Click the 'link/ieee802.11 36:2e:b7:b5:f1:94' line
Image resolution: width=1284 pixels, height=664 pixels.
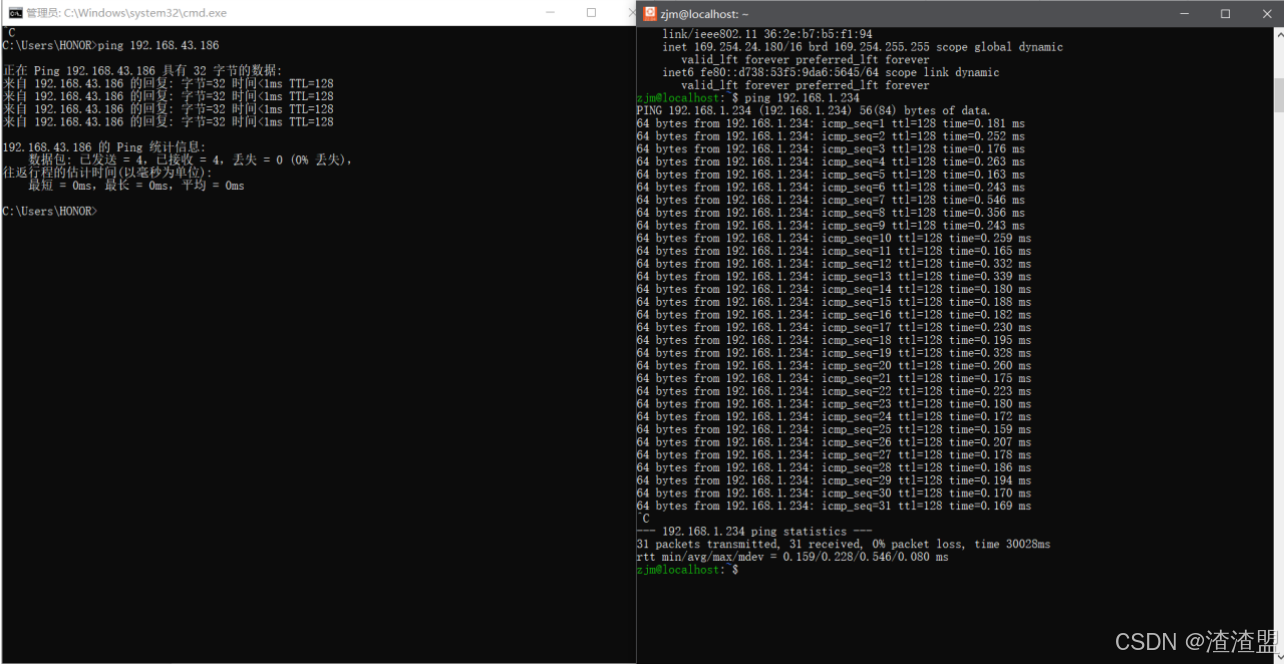coord(767,34)
